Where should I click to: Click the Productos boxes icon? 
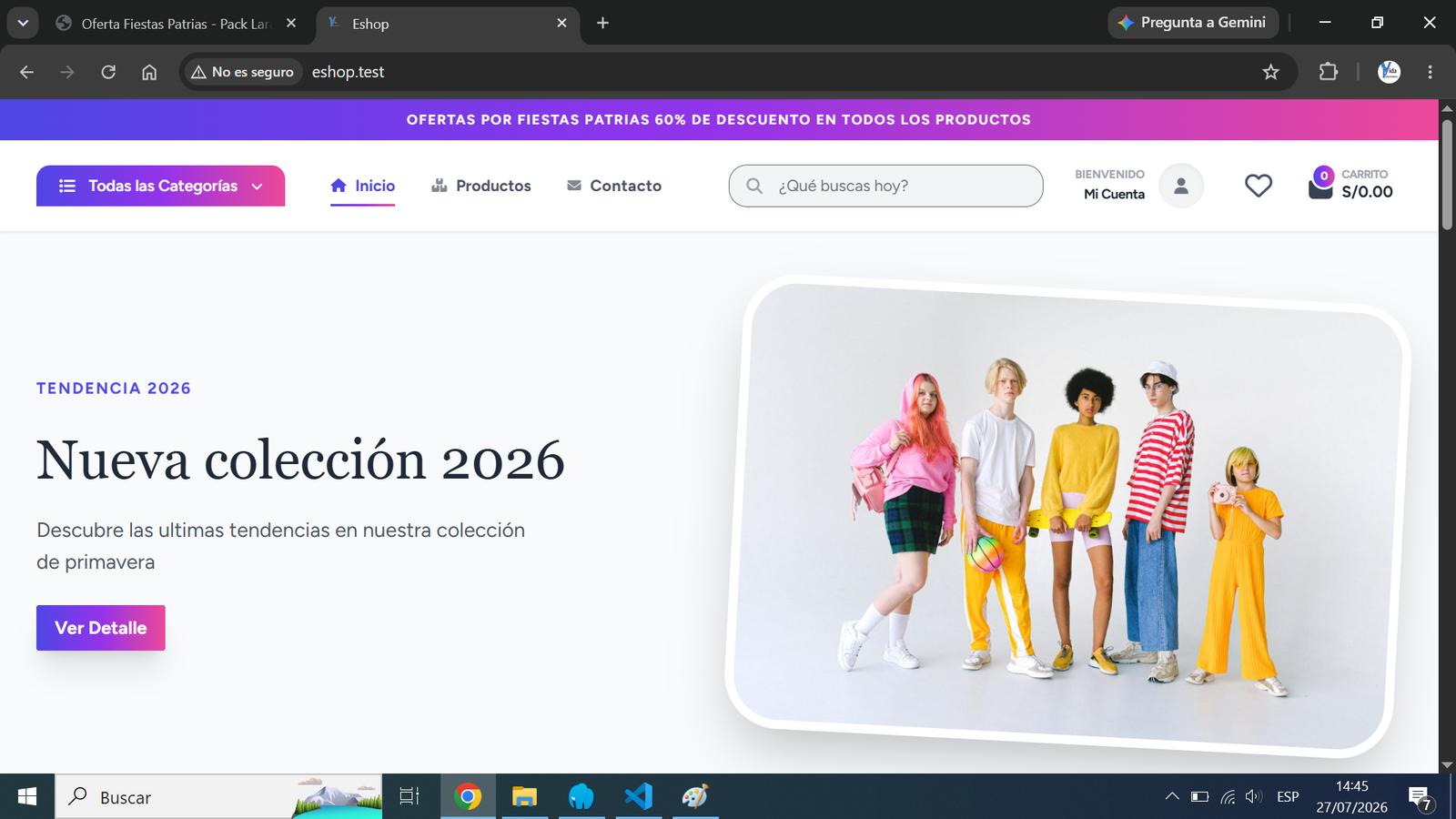tap(440, 186)
